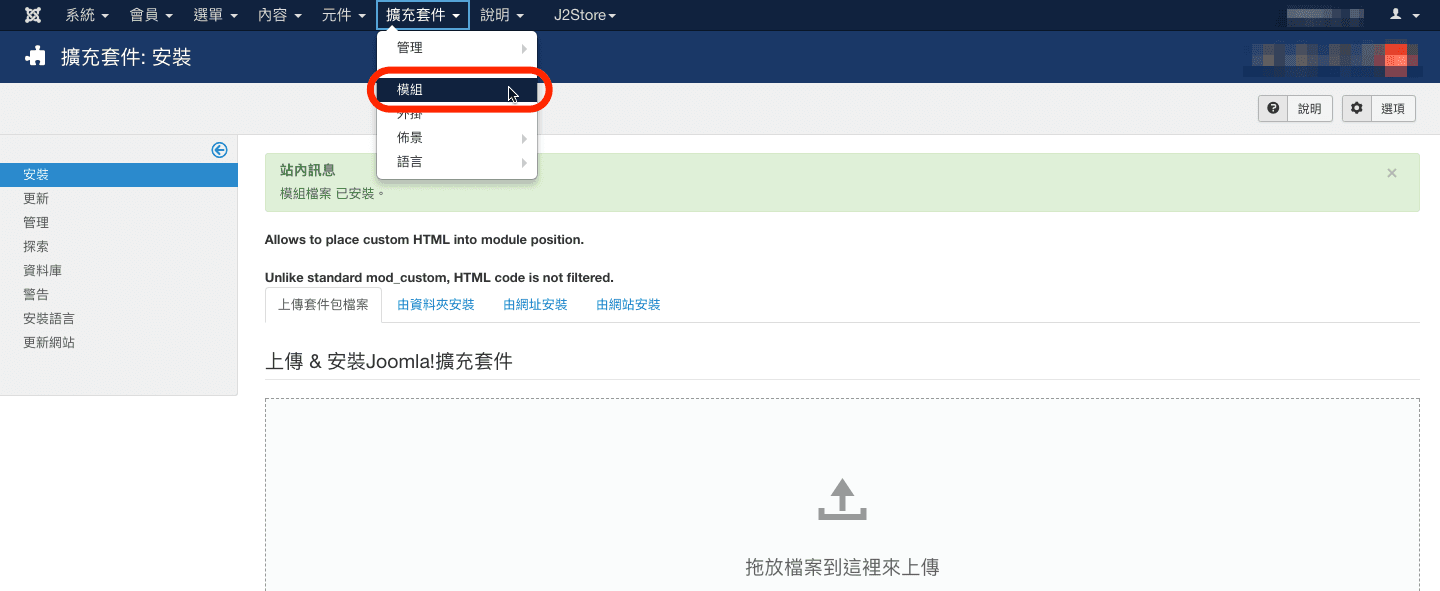Screen dimensions: 1440x591
Task: Click the 說明 help button
Action: [1294, 109]
